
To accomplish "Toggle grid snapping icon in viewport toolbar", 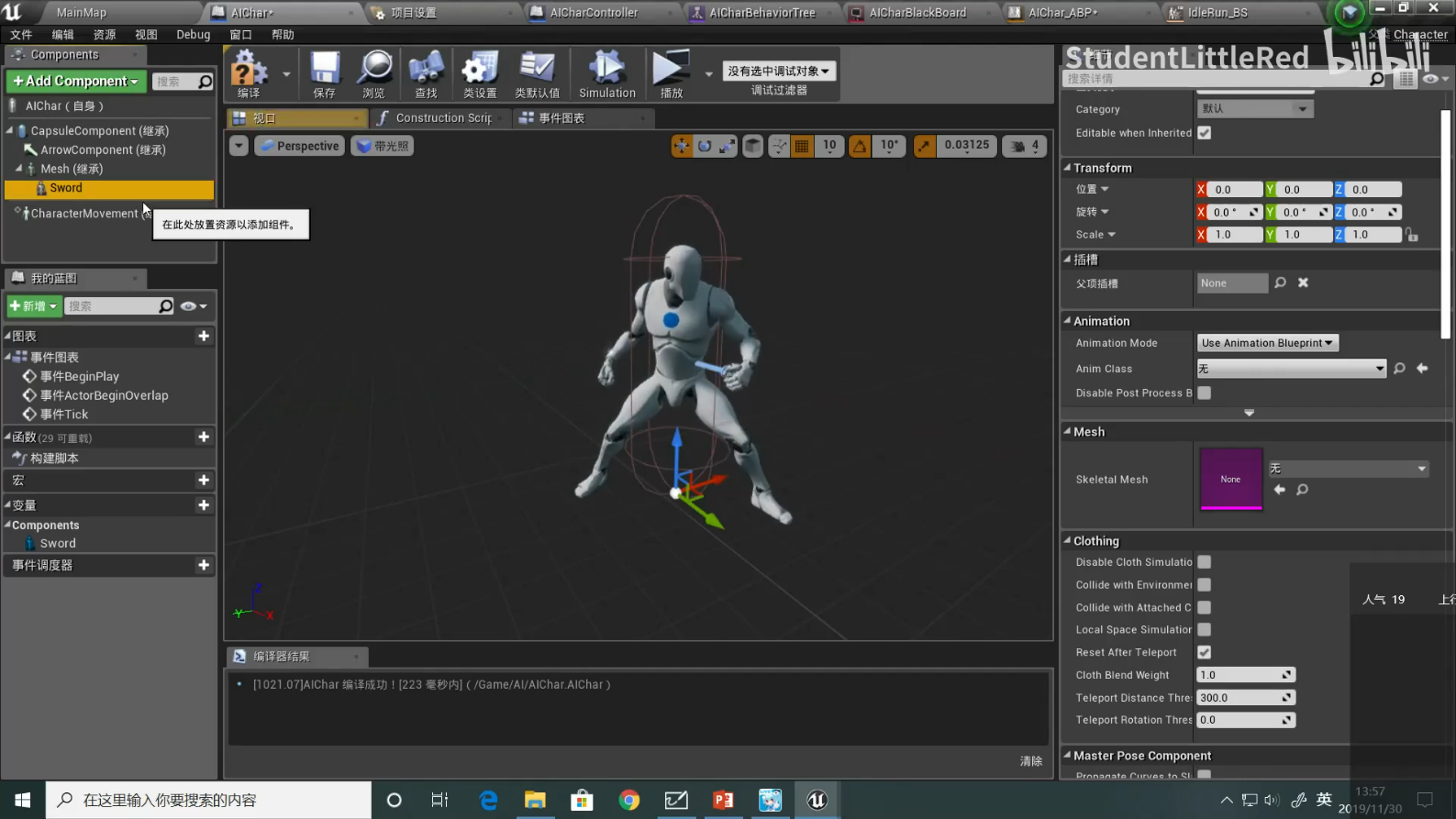I will point(802,146).
